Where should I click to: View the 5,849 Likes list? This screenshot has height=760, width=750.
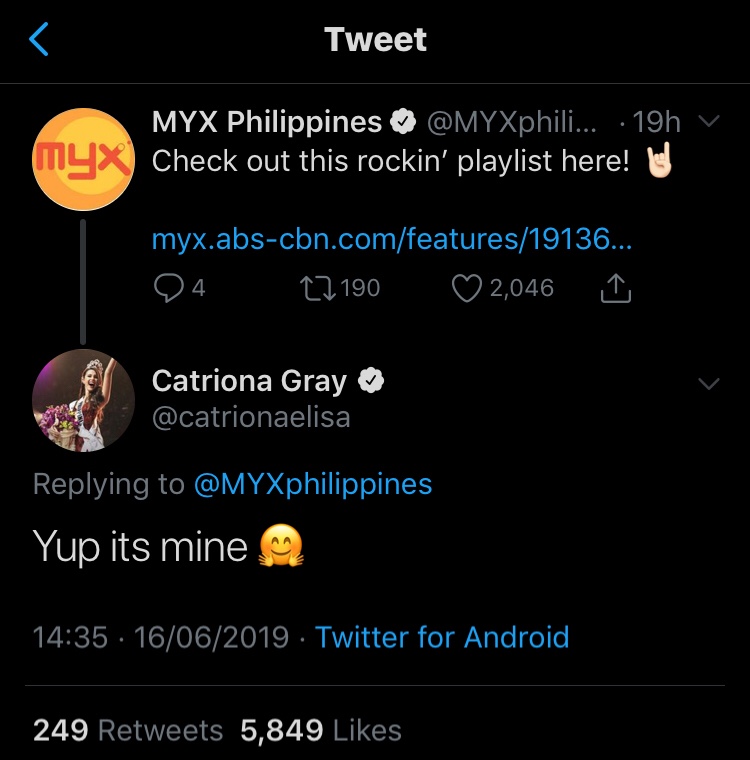(320, 730)
